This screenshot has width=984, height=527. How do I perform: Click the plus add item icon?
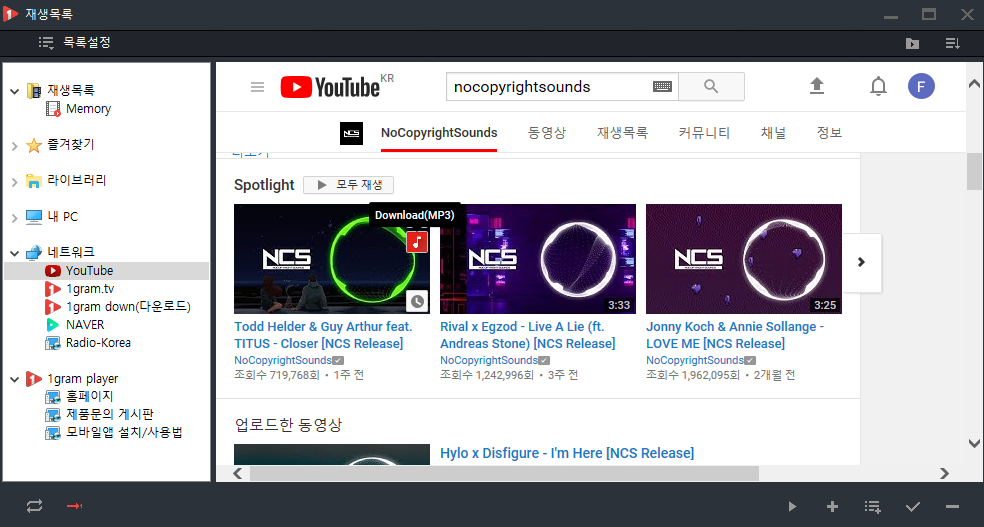point(832,506)
